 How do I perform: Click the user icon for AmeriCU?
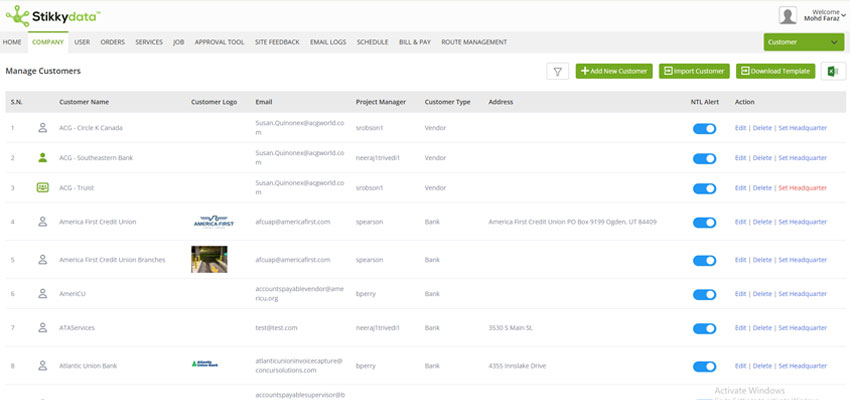coord(42,294)
